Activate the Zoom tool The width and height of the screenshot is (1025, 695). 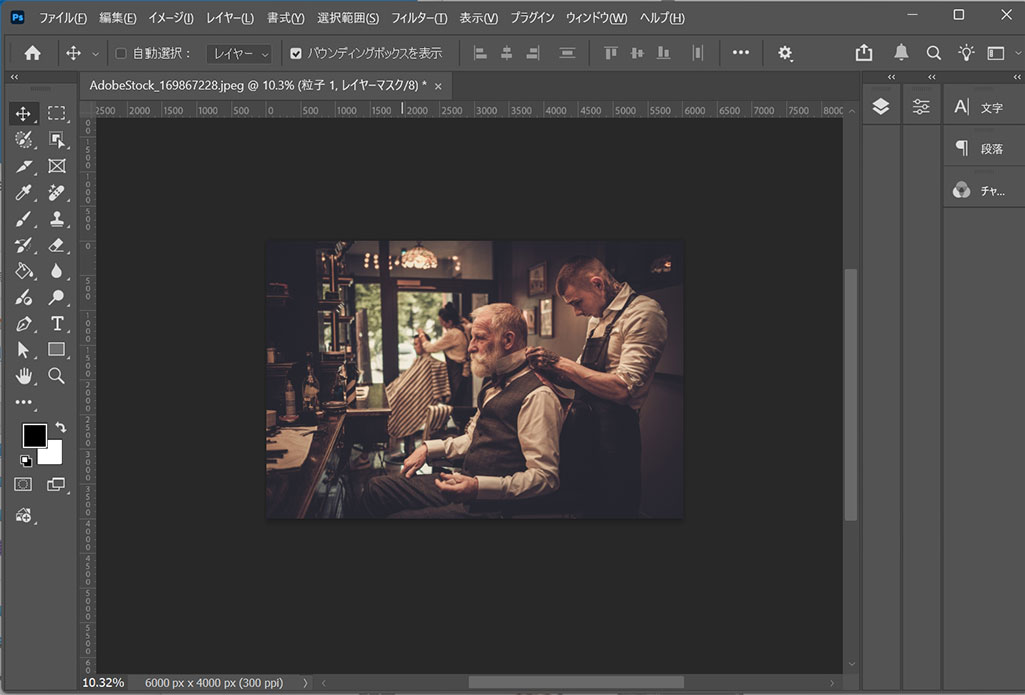57,376
